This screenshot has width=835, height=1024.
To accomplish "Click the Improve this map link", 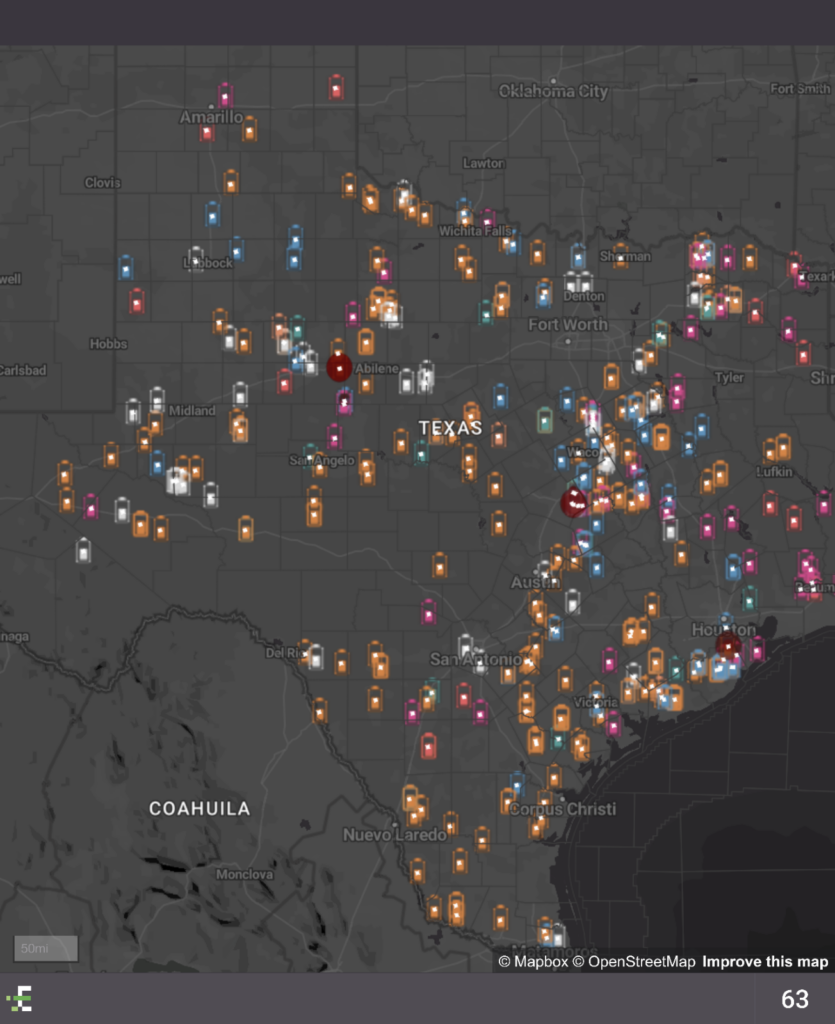I will (765, 962).
